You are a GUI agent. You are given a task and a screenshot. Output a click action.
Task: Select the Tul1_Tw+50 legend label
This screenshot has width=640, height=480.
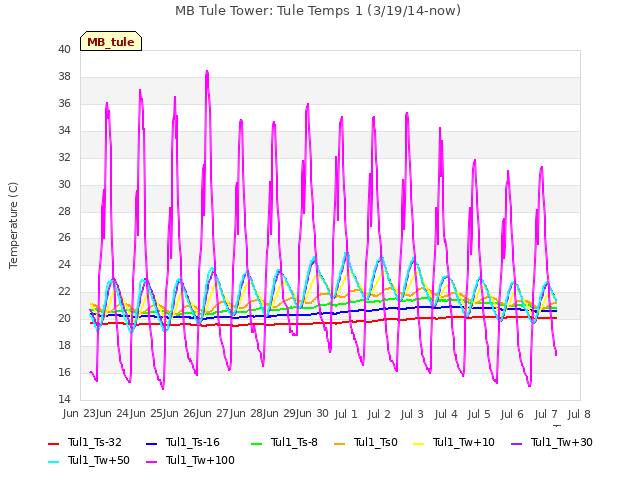[99, 460]
